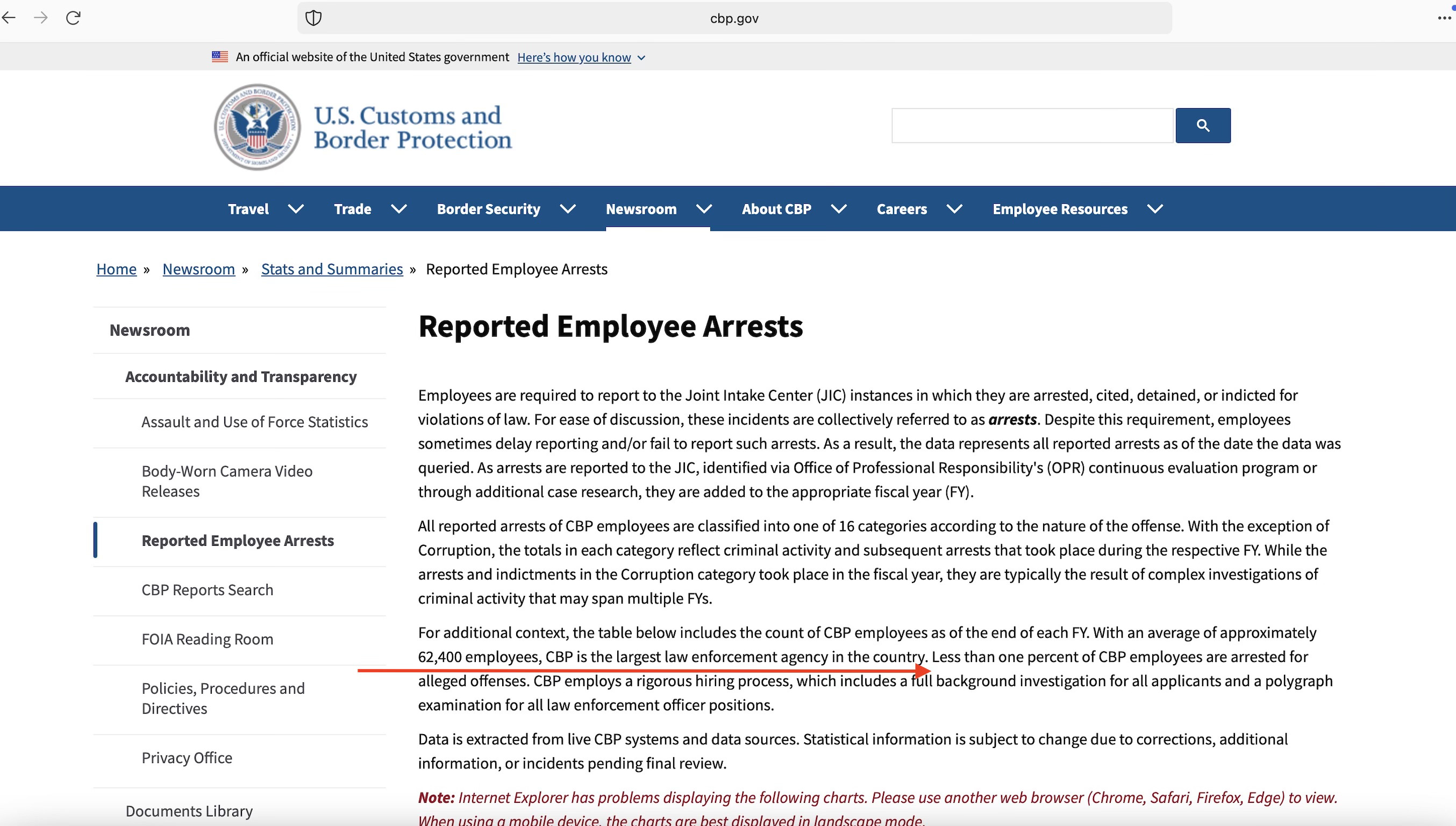Open FOIA Reading Room sidebar link
1456x826 pixels.
tap(208, 639)
